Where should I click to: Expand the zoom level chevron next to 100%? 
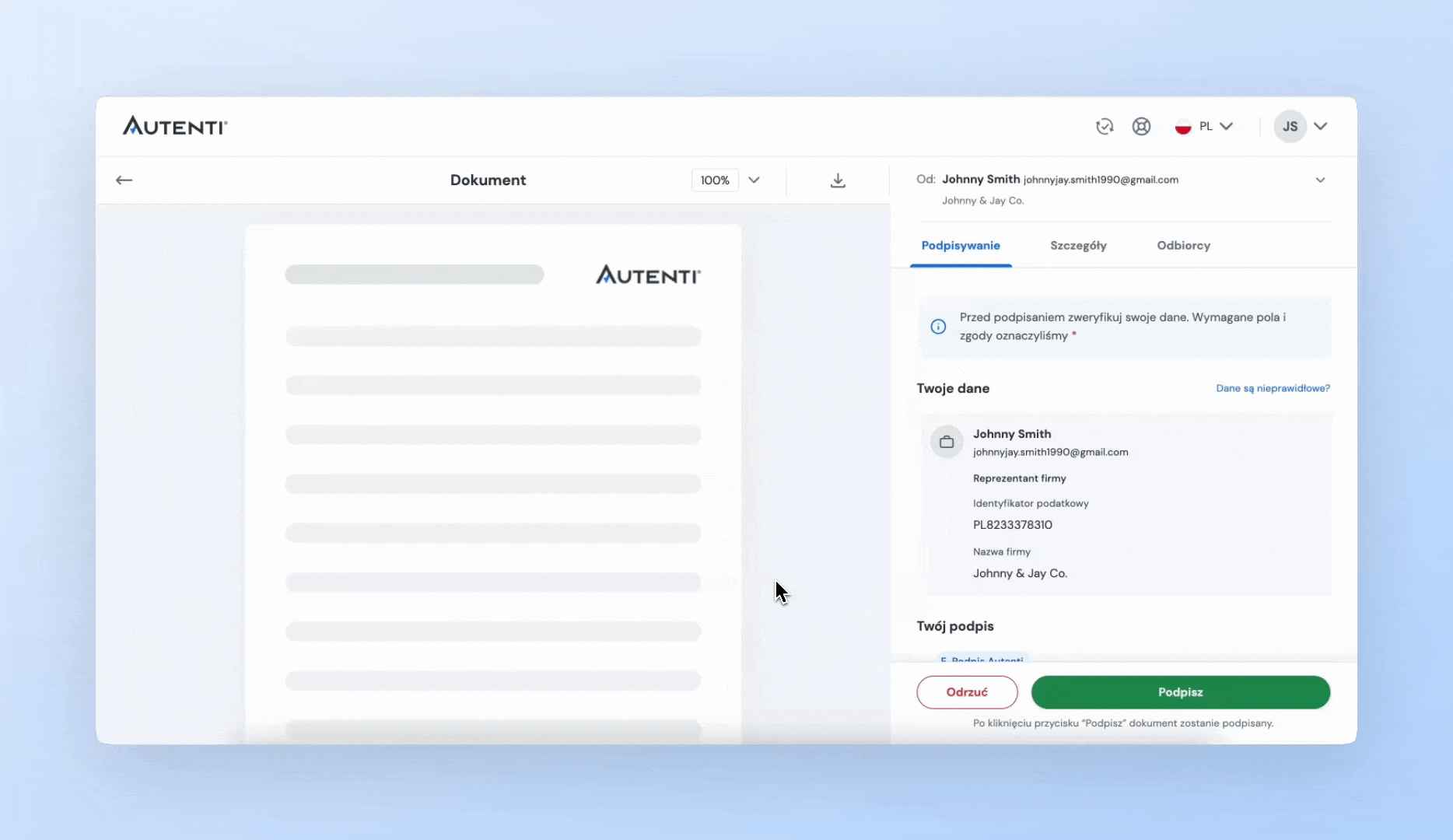click(x=754, y=180)
